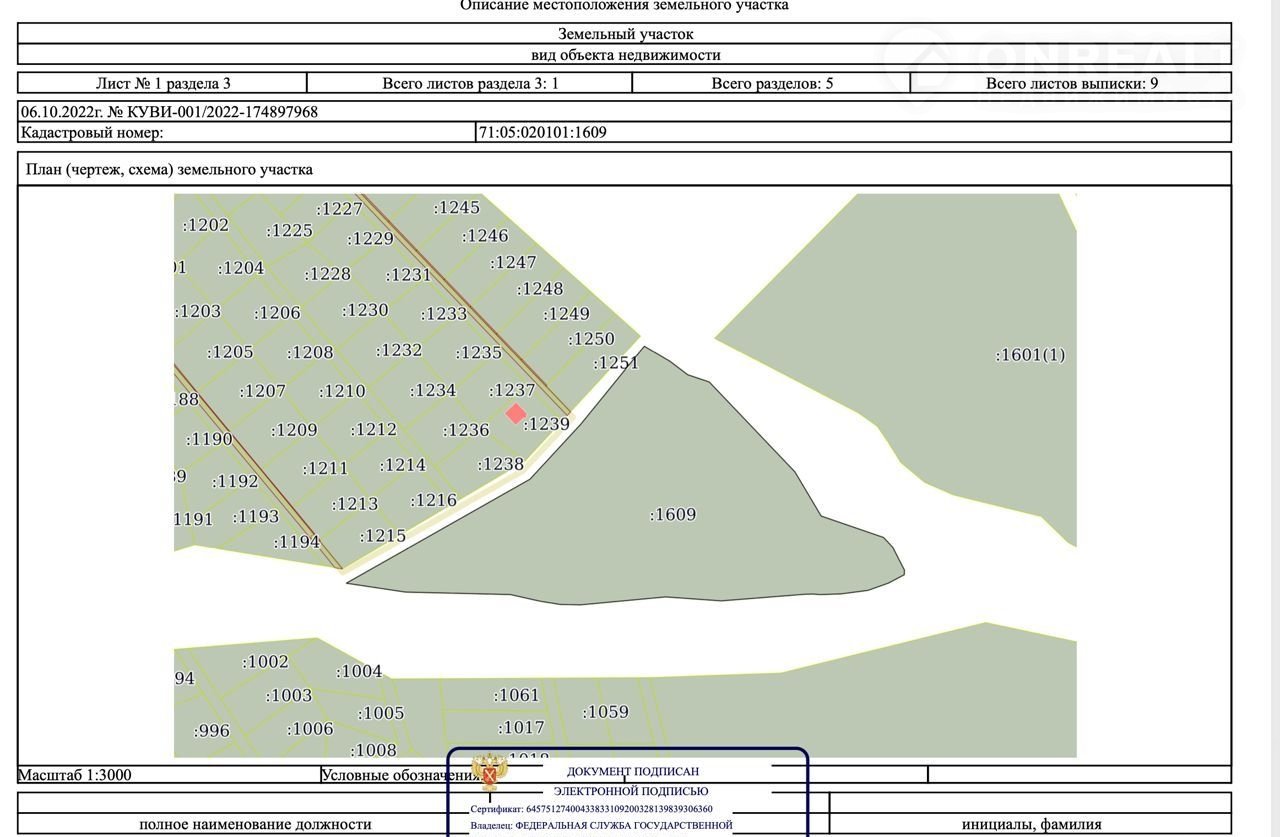Click the 'ДОКУМЕНТ ПОДПИСАН' stamp heading

coord(633,771)
